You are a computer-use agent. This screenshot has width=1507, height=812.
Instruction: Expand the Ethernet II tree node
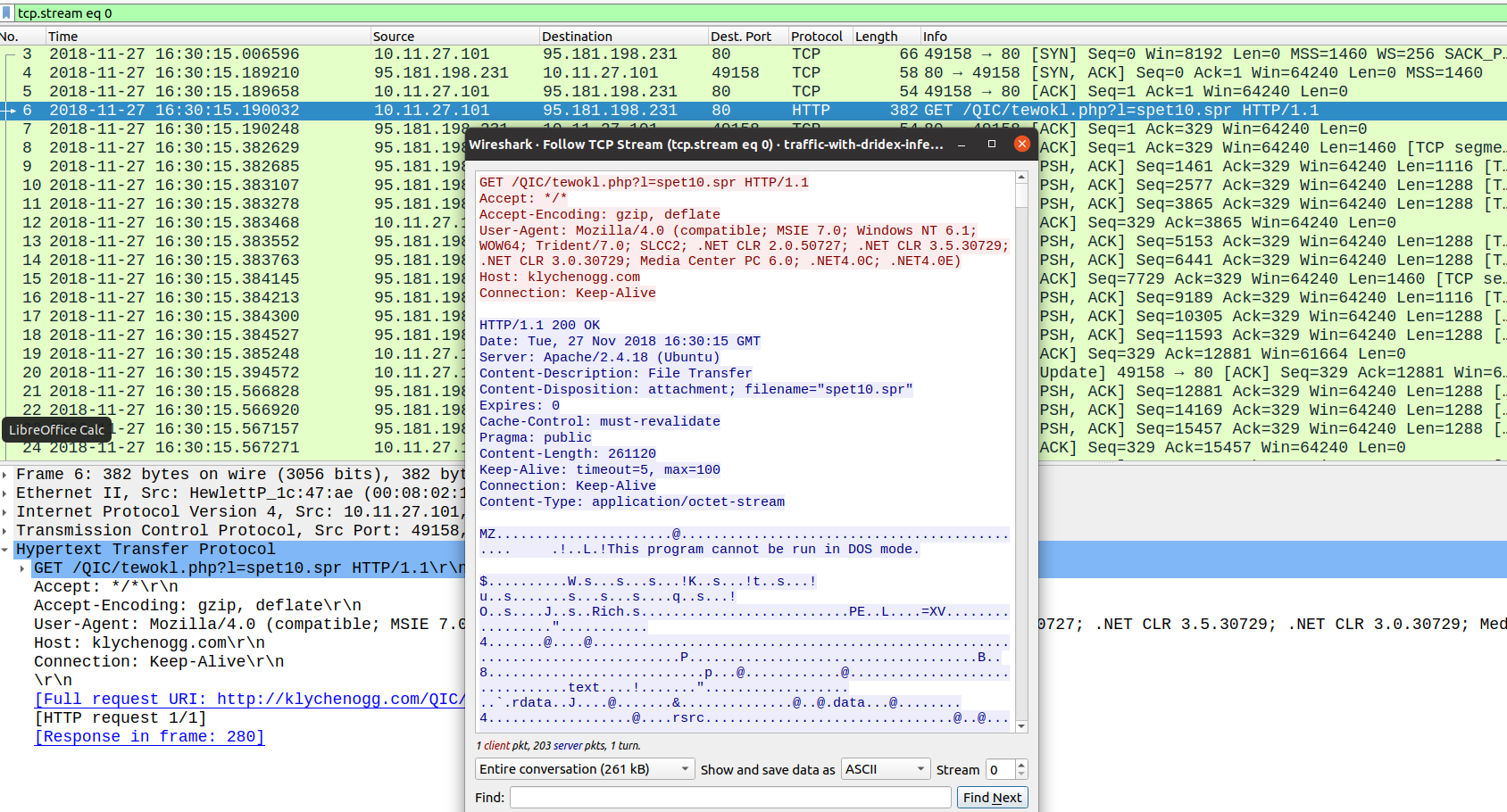click(x=5, y=493)
